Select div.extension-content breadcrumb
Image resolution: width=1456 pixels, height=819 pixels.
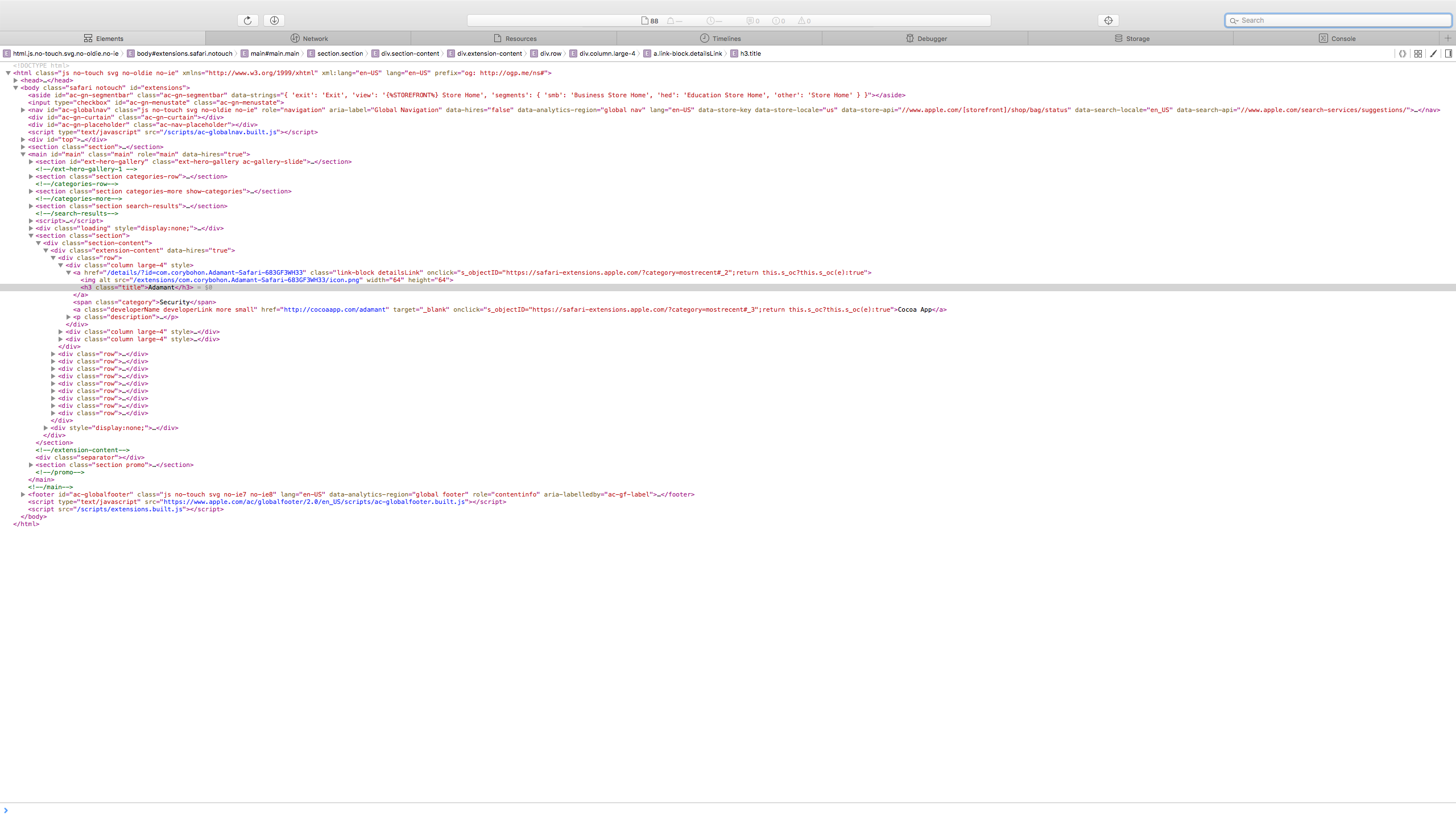click(x=485, y=53)
